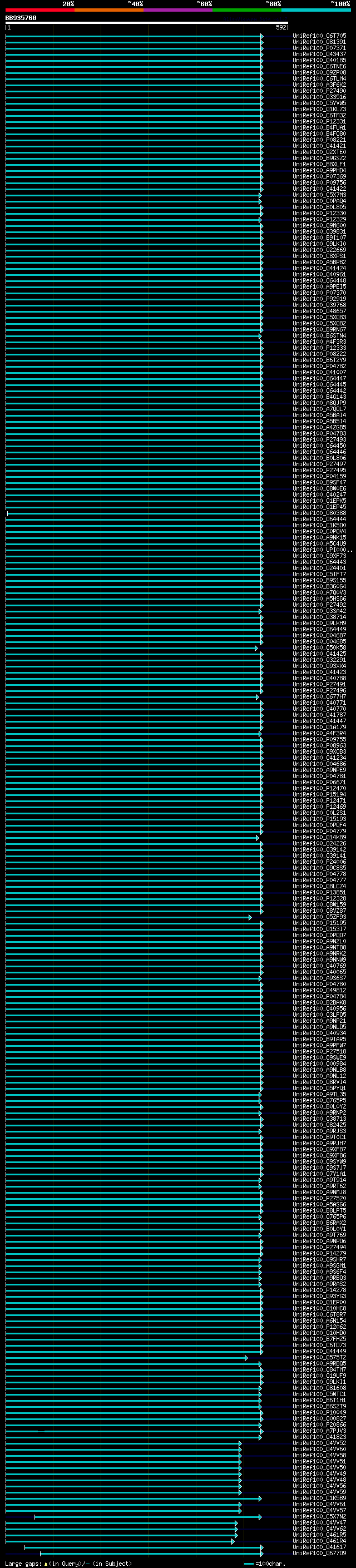
Task: Select the BB935760 query name
Action: click(x=21, y=18)
